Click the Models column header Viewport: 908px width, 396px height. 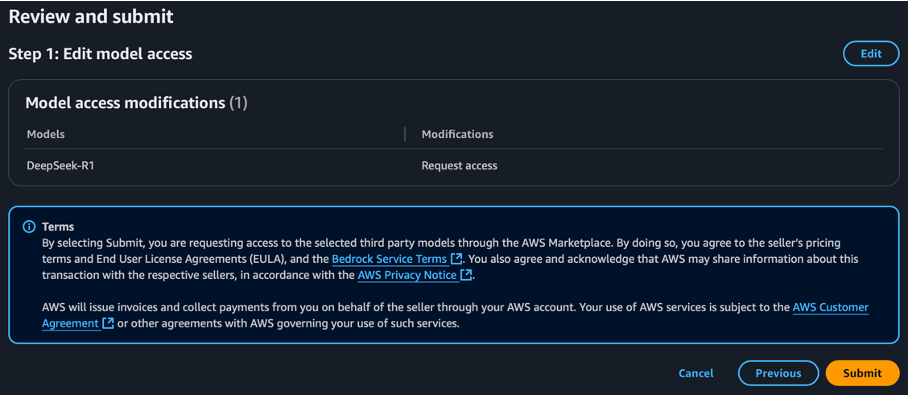(x=46, y=134)
